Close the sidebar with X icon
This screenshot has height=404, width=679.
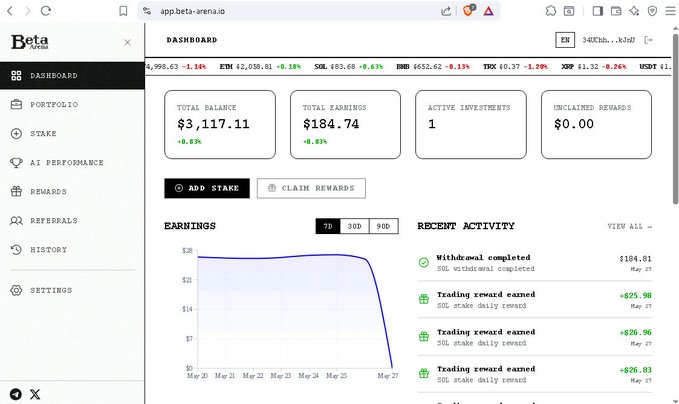pos(127,42)
